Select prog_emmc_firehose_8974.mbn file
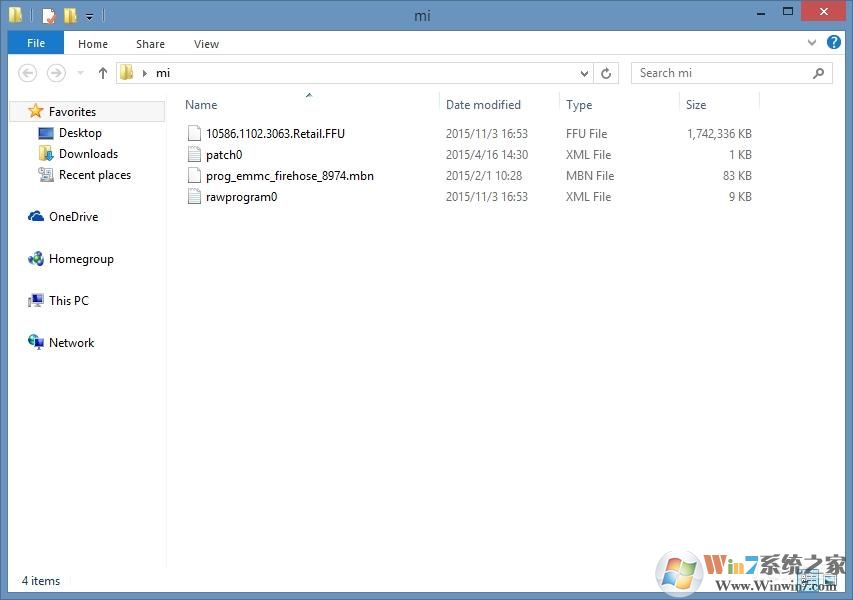The height and width of the screenshot is (600, 853). 289,176
